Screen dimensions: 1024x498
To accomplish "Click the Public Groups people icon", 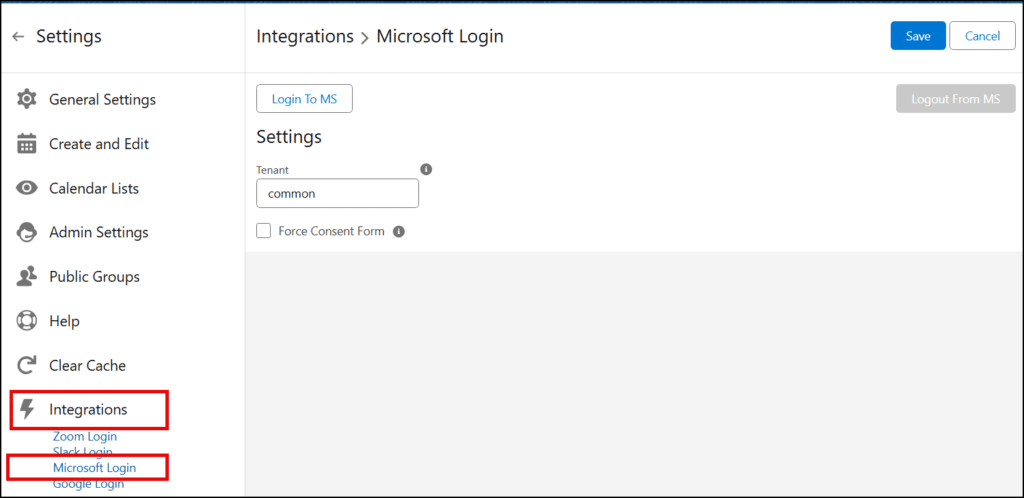I will point(27,277).
